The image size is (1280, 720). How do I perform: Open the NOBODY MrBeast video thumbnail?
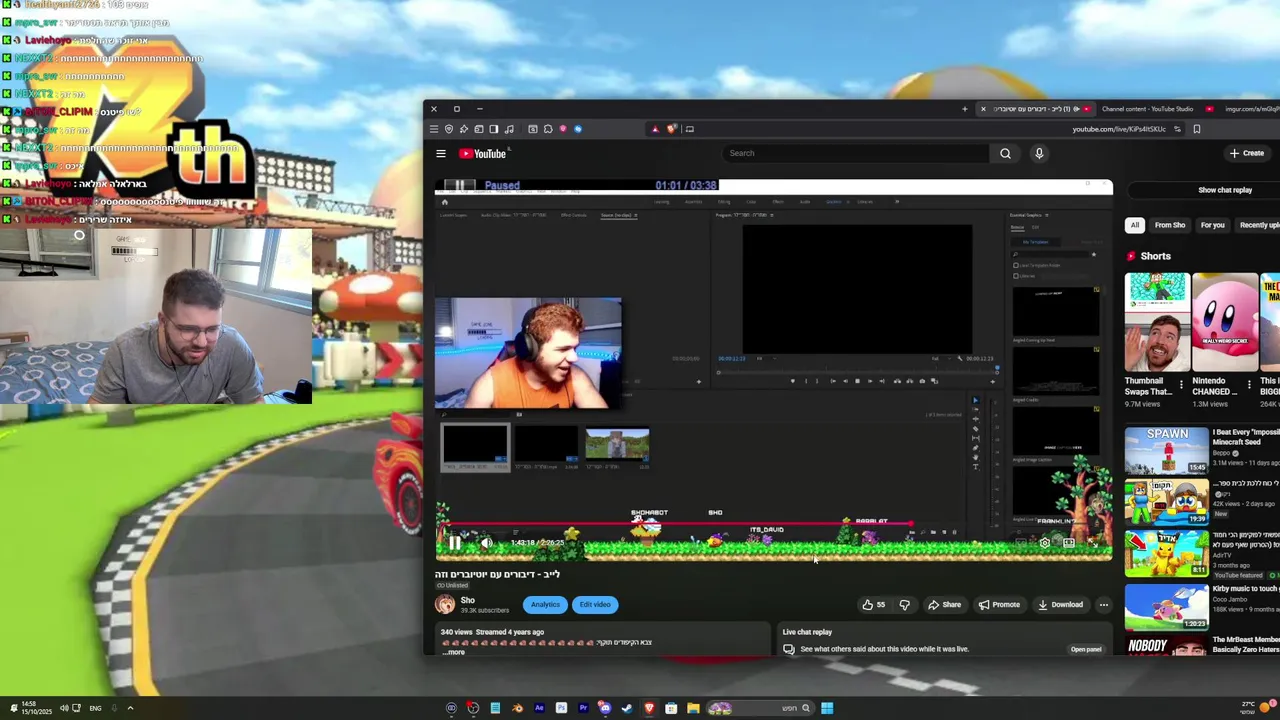[1166, 646]
